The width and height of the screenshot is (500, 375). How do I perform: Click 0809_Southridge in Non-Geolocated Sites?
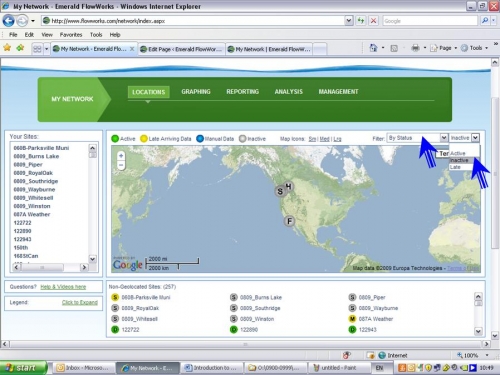(260, 308)
